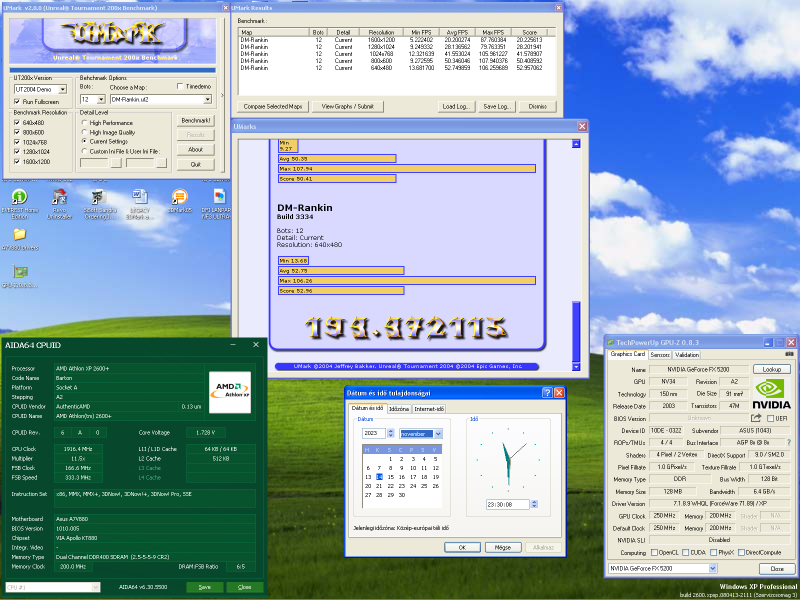Viewport: 800px width, 600px height.
Task: Open the DM-Rankin.ut2 map dropdown
Action: tap(208, 99)
